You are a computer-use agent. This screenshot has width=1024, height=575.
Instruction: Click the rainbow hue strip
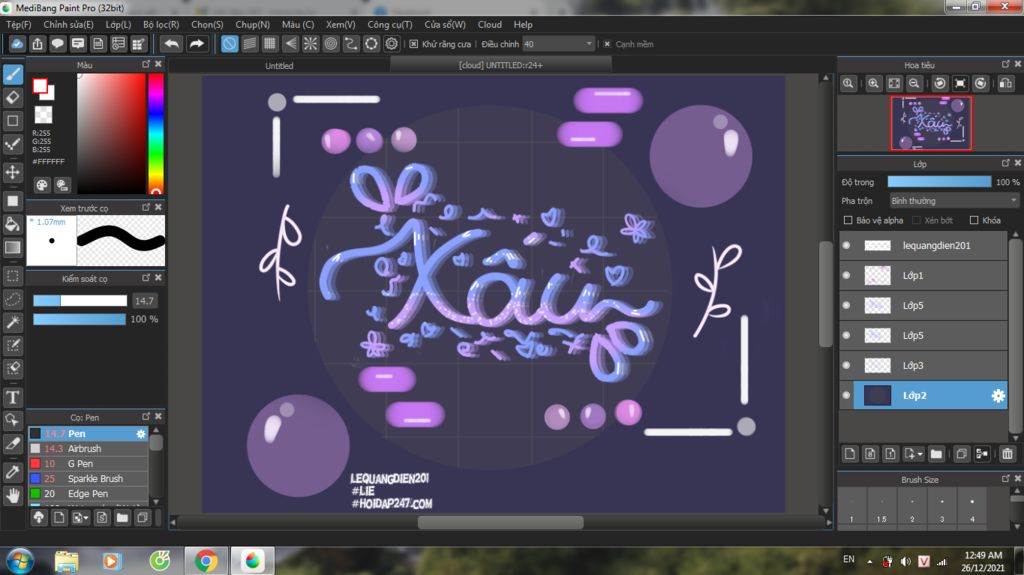155,133
